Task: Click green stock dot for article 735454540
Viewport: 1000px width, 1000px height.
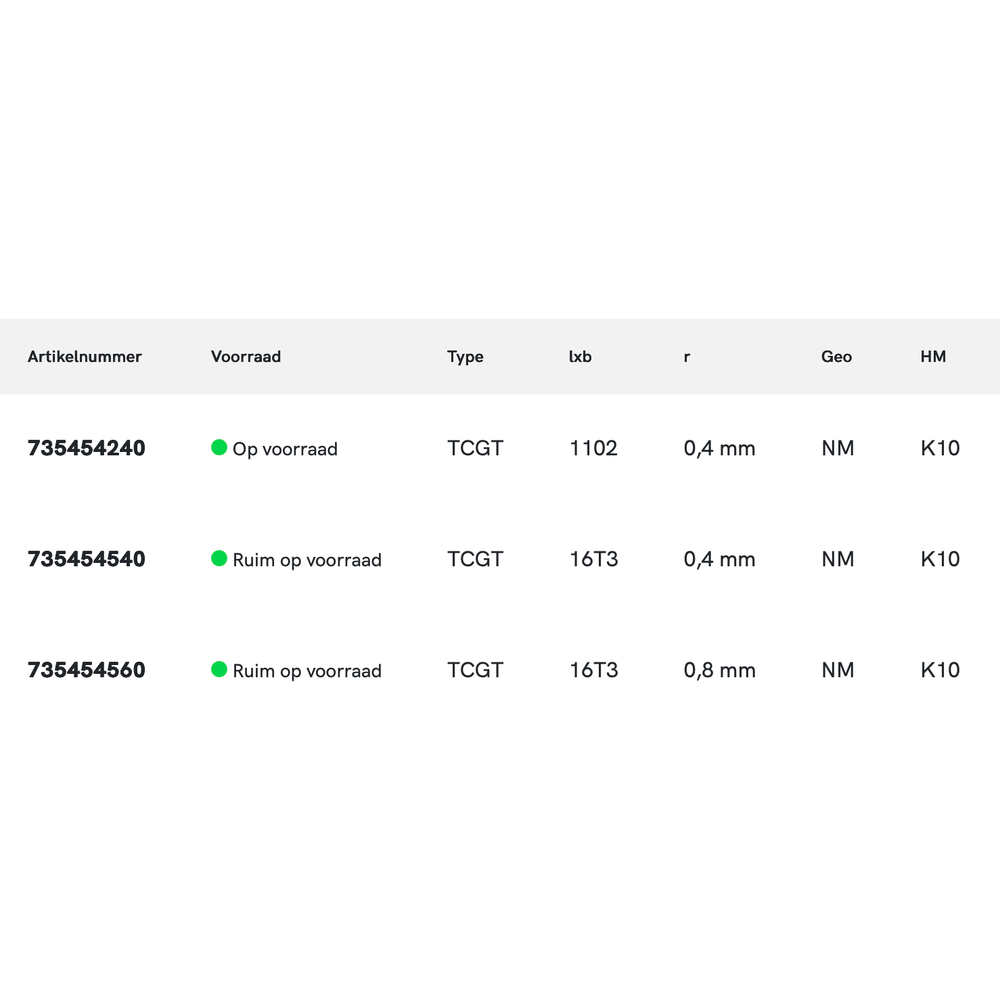Action: point(219,559)
